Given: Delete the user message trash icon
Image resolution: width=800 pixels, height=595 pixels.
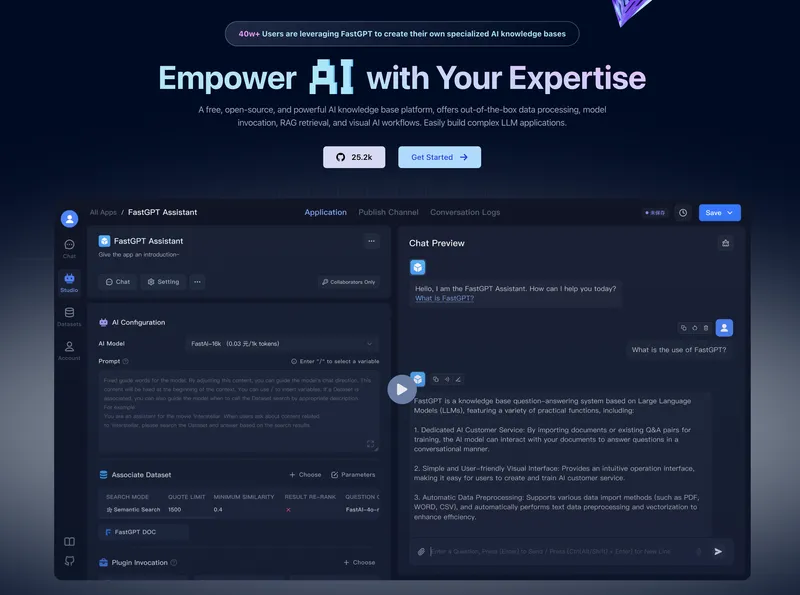Looking at the screenshot, I should tap(706, 328).
